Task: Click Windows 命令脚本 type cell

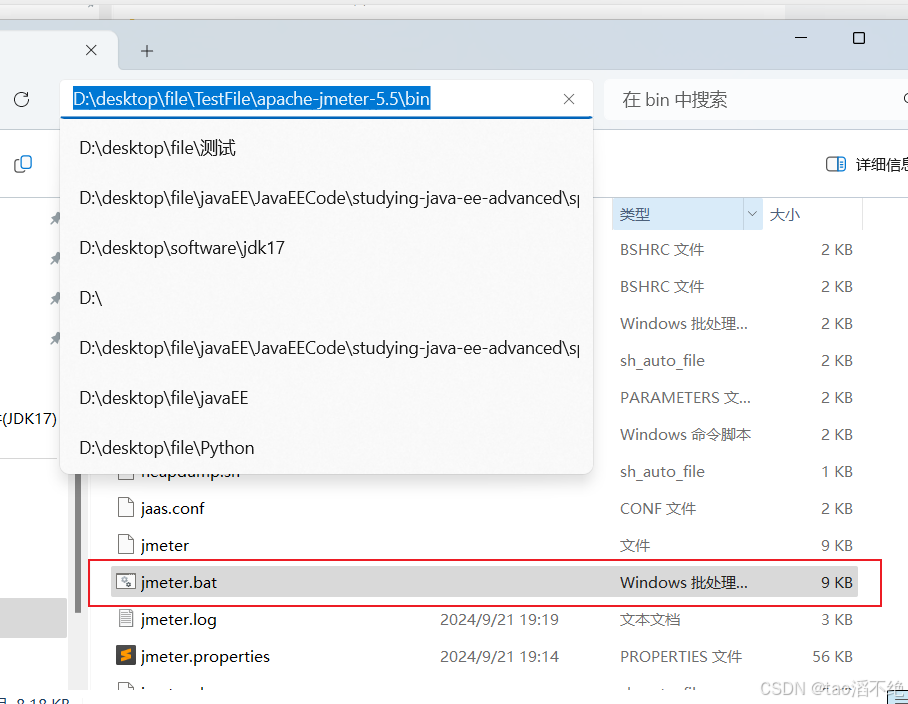Action: tap(686, 434)
